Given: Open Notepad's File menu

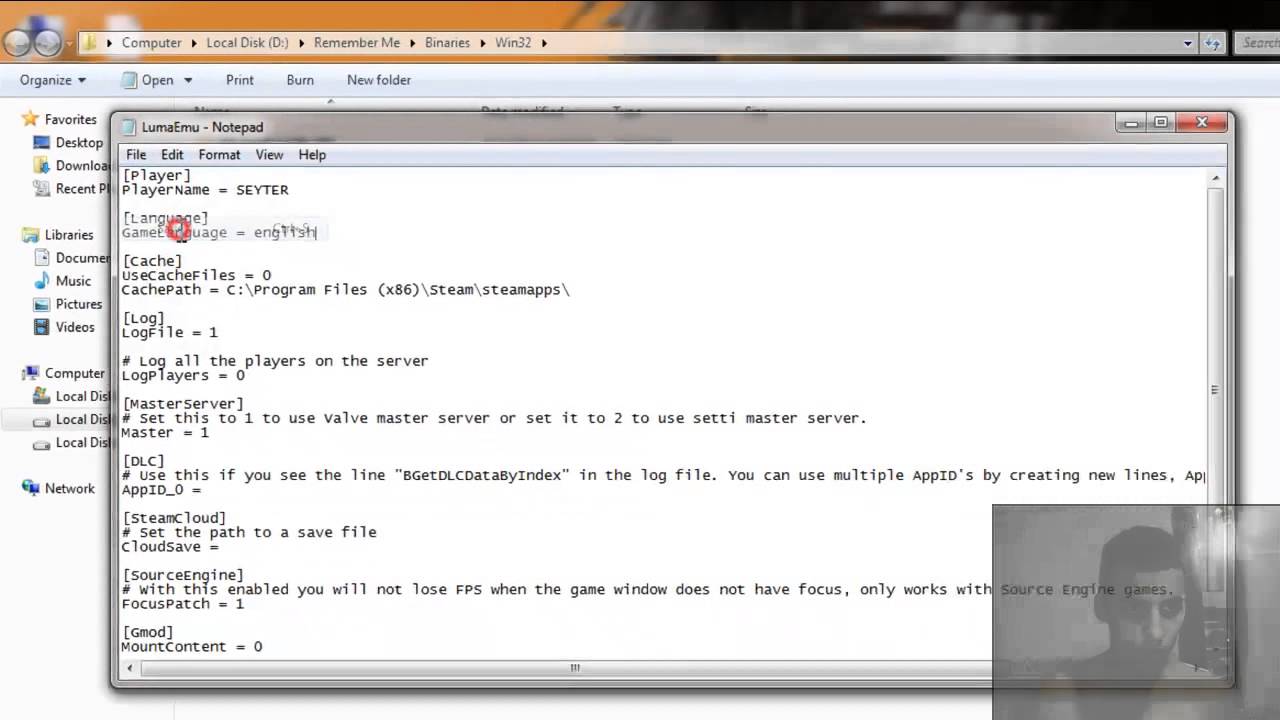Looking at the screenshot, I should pos(136,155).
